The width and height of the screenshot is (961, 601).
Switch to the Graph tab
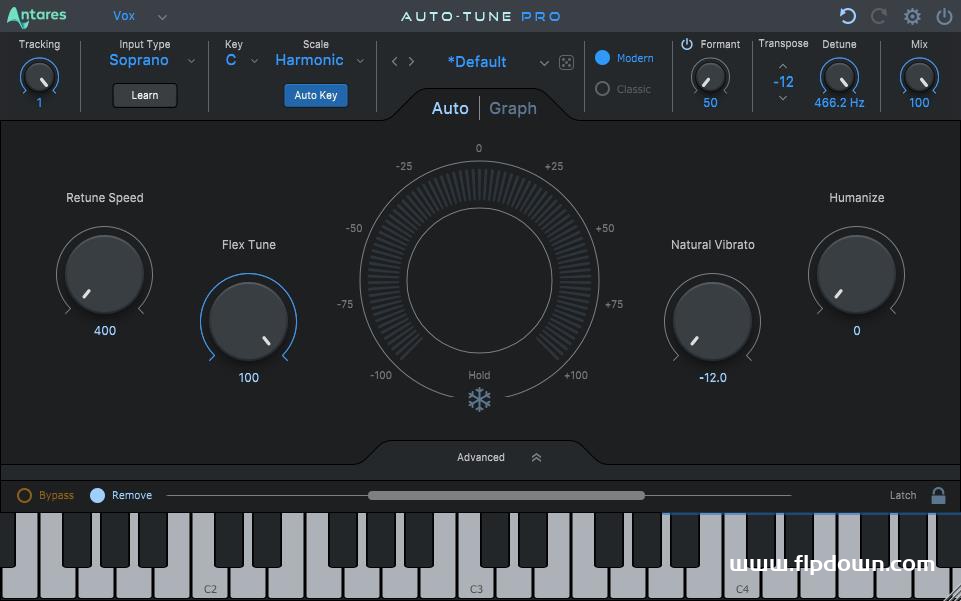(x=511, y=108)
